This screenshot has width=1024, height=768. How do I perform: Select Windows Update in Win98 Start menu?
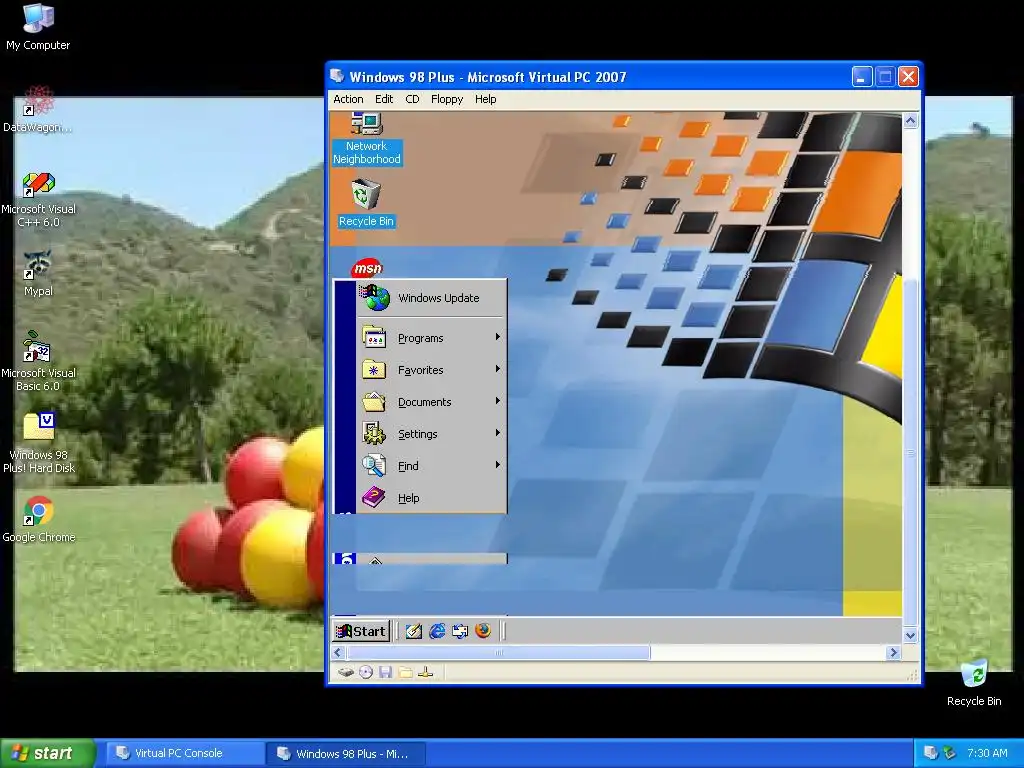[431, 298]
